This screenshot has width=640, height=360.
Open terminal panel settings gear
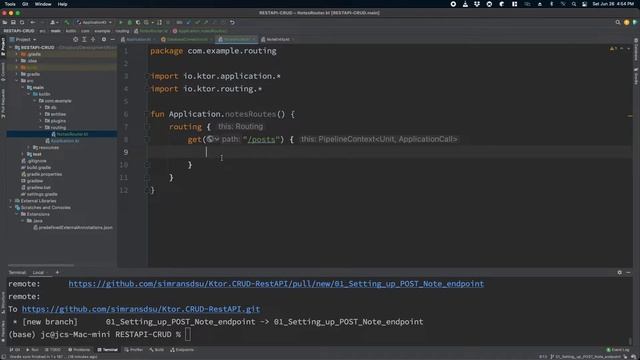pyautogui.click(x=620, y=272)
